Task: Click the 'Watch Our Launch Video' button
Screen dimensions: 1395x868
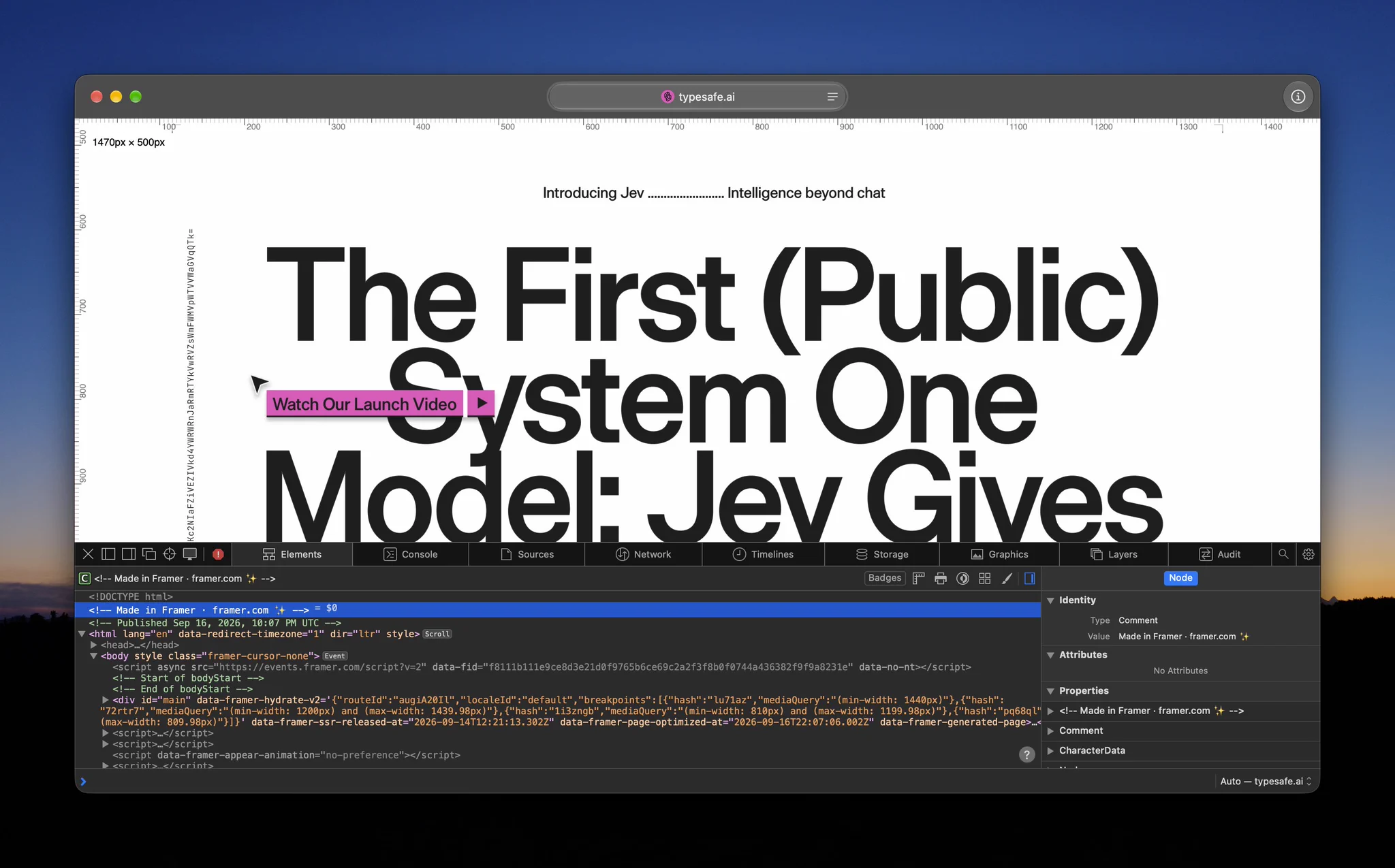Action: [x=364, y=404]
